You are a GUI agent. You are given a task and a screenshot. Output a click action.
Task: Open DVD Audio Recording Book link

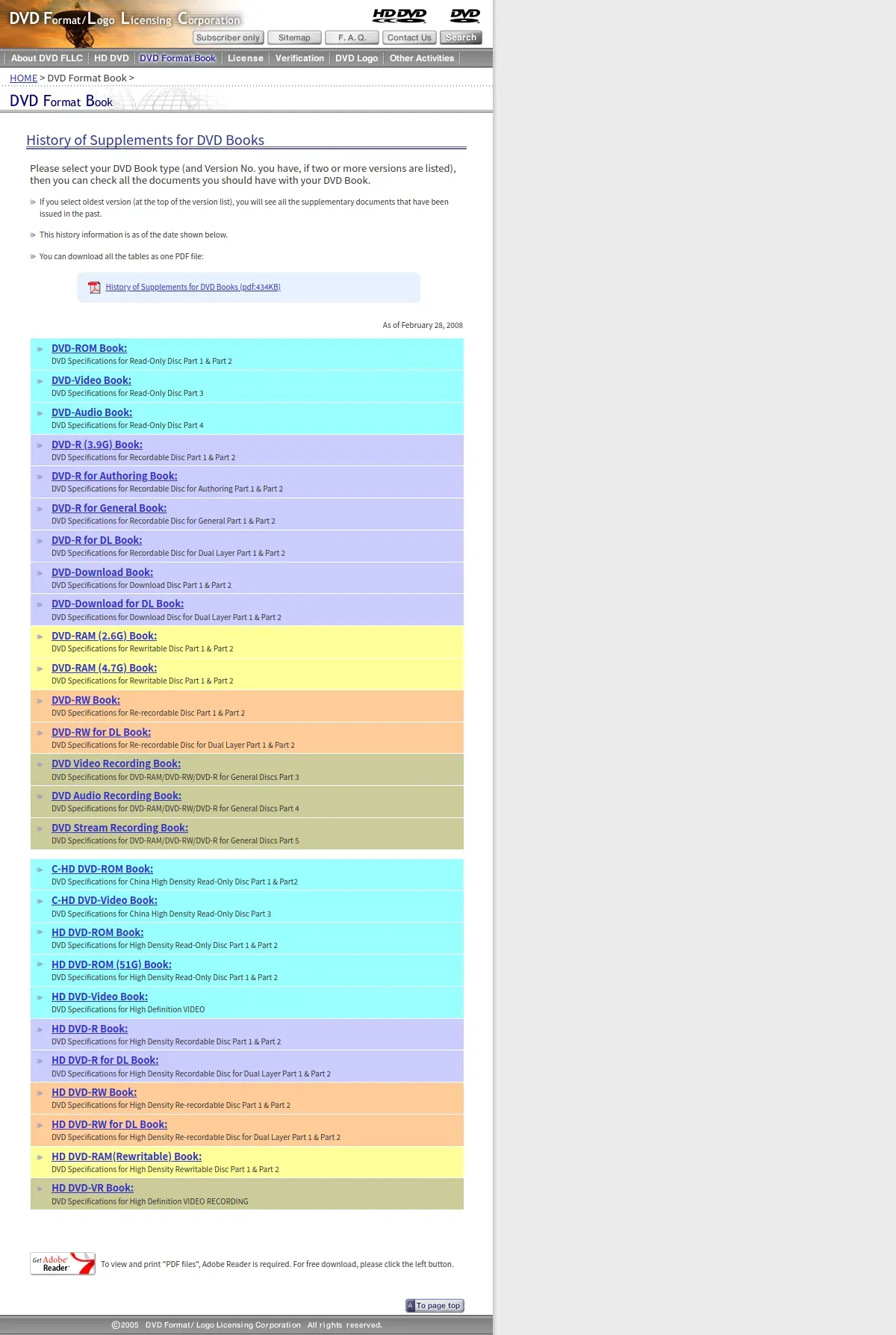(116, 796)
